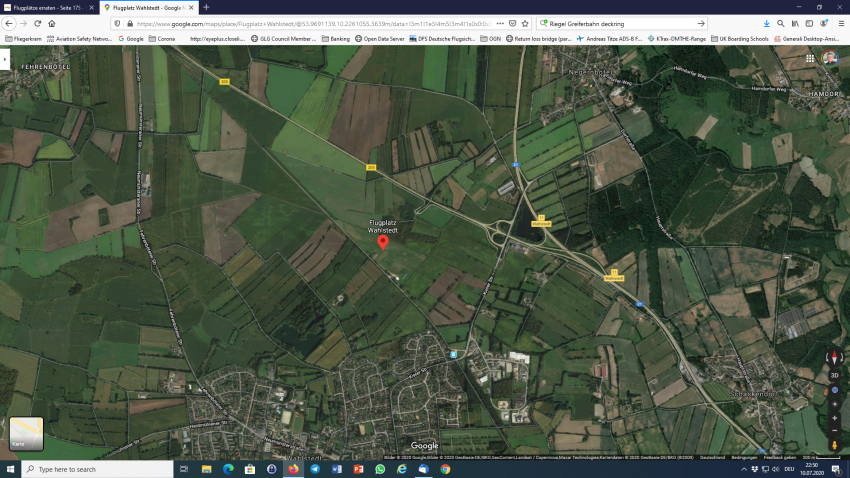Open the Corona bookmark folder
Viewport: 850px width, 478px height.
tap(162, 38)
